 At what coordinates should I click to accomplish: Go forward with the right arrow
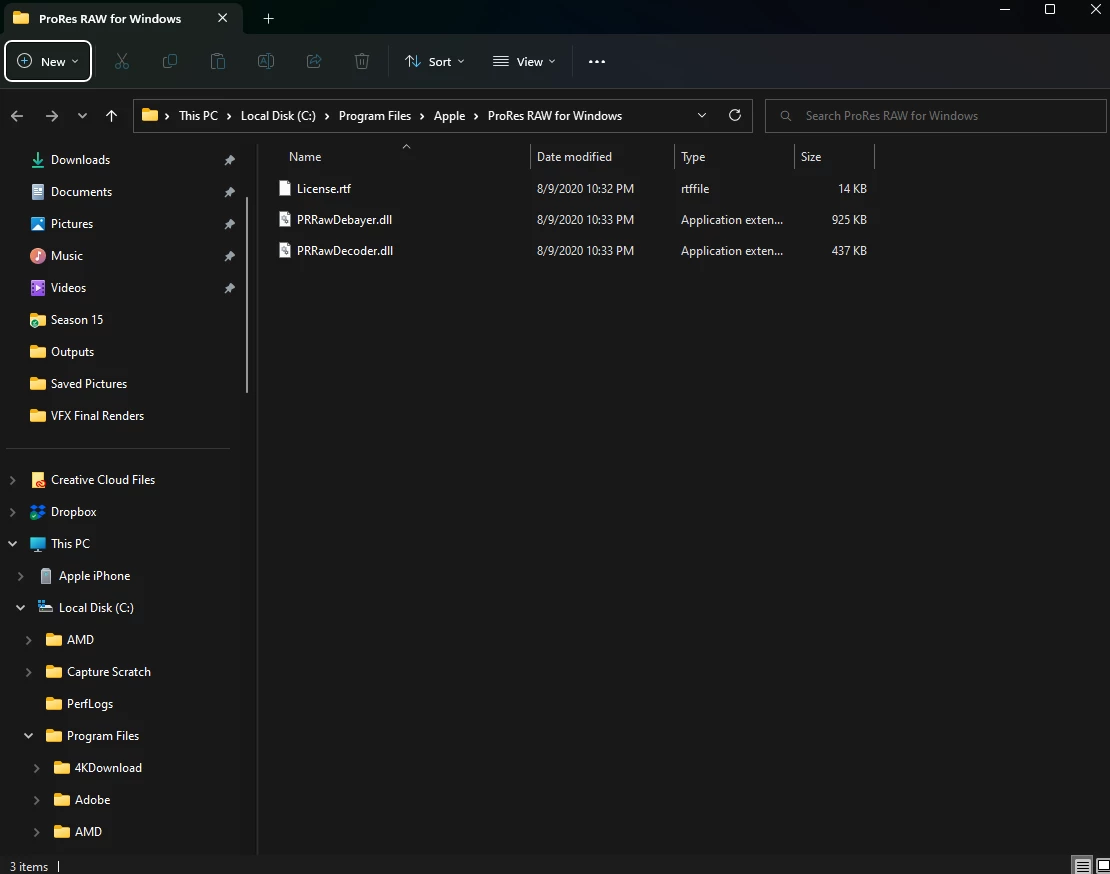click(52, 116)
